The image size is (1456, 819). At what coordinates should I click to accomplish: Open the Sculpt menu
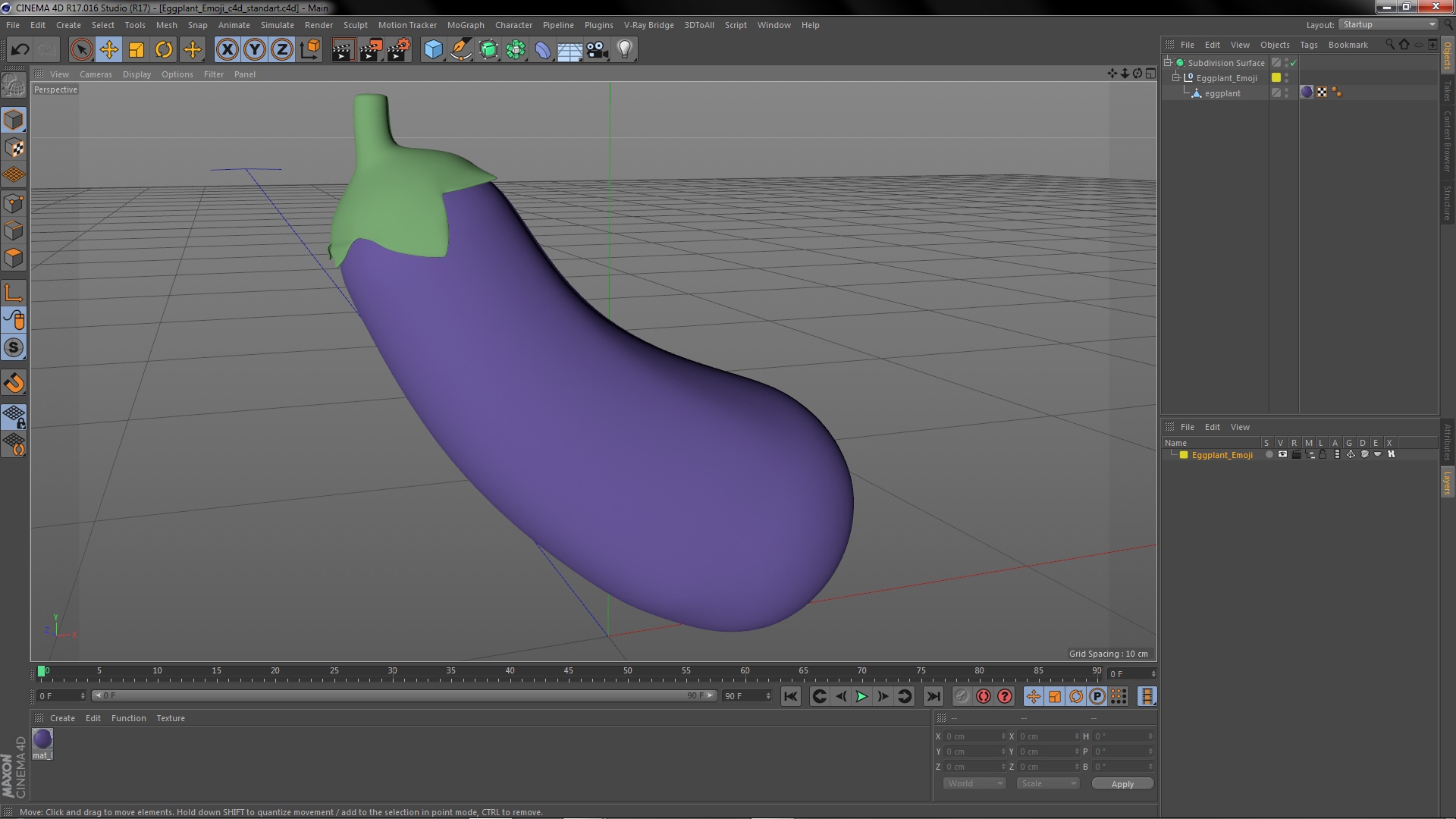point(355,25)
